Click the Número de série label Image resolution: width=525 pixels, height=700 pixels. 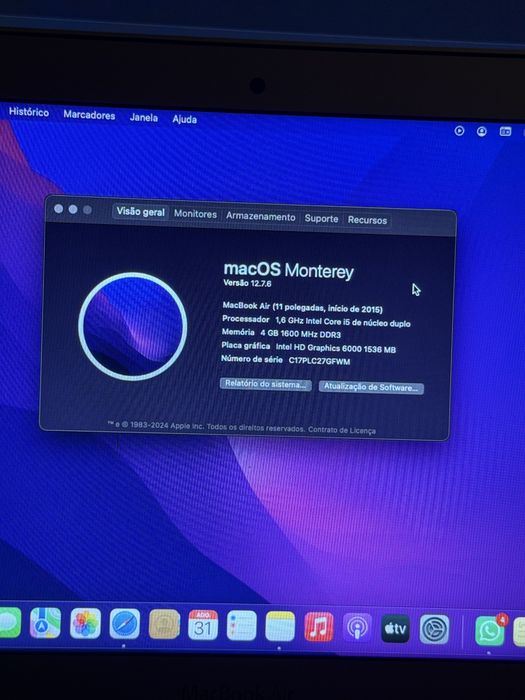point(252,359)
